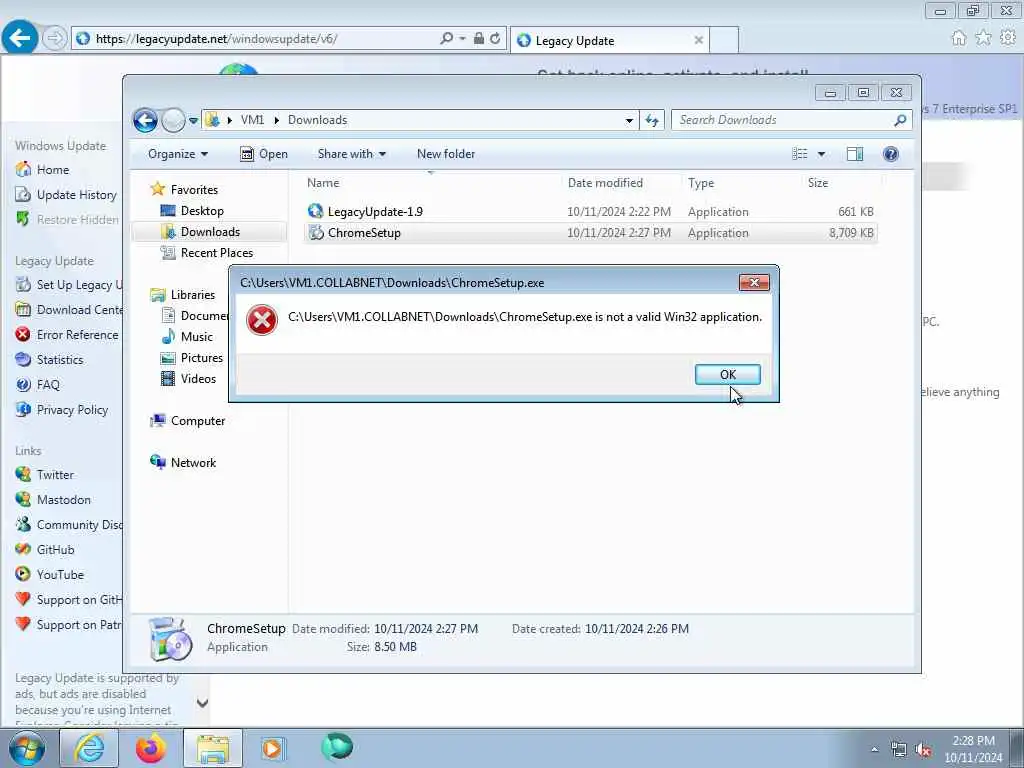Open the FAQ sidebar link

tap(48, 385)
